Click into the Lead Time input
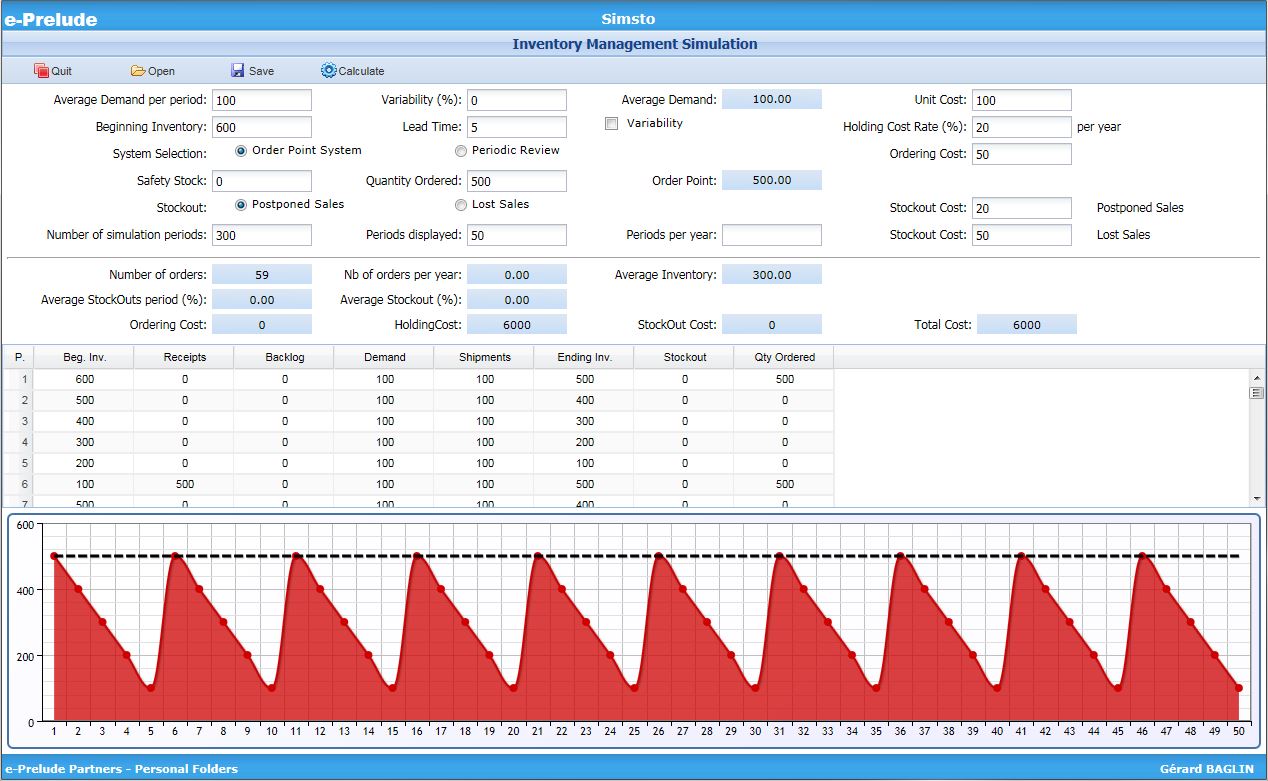This screenshot has width=1268, height=781. pyautogui.click(x=516, y=127)
